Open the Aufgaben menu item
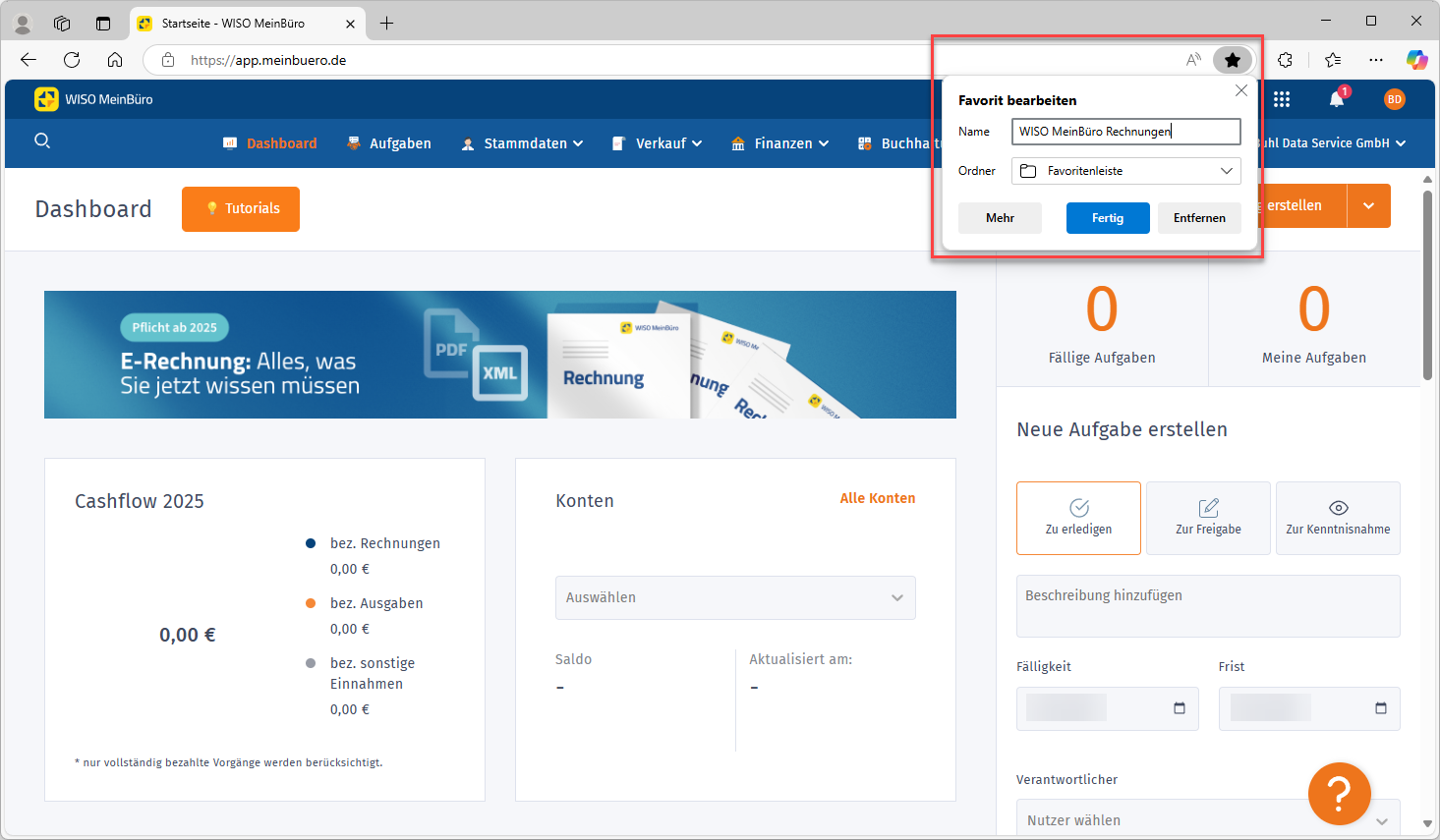This screenshot has width=1440, height=840. 389,143
